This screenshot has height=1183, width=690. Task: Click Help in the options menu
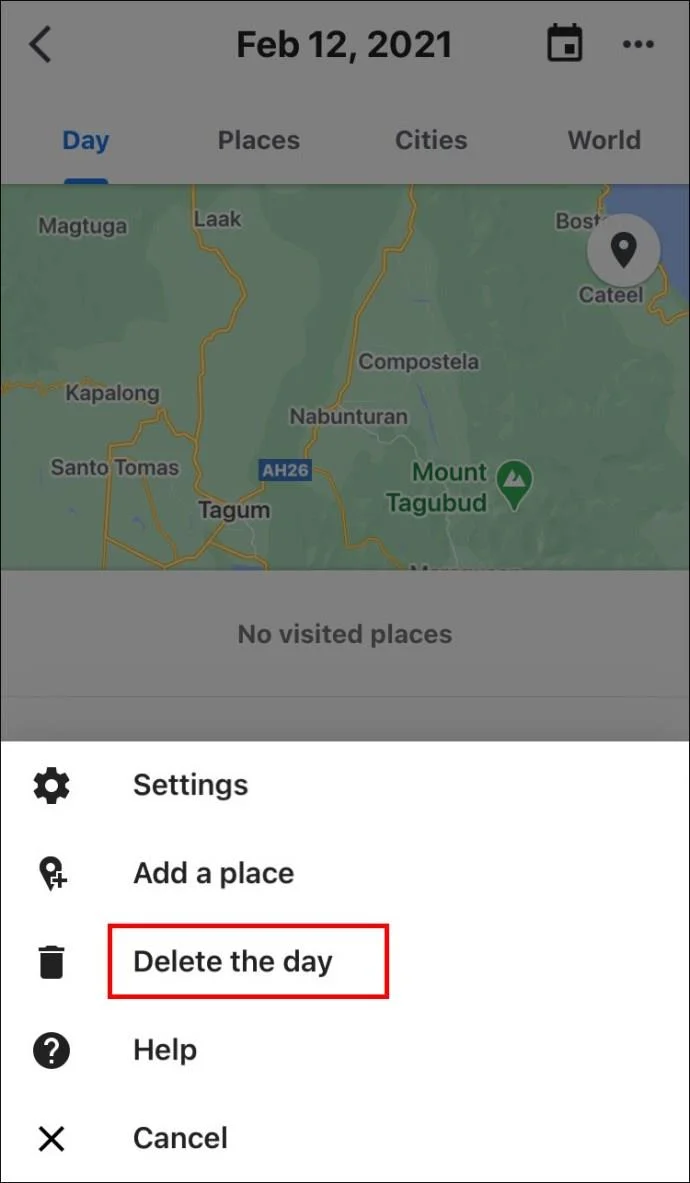click(164, 1050)
